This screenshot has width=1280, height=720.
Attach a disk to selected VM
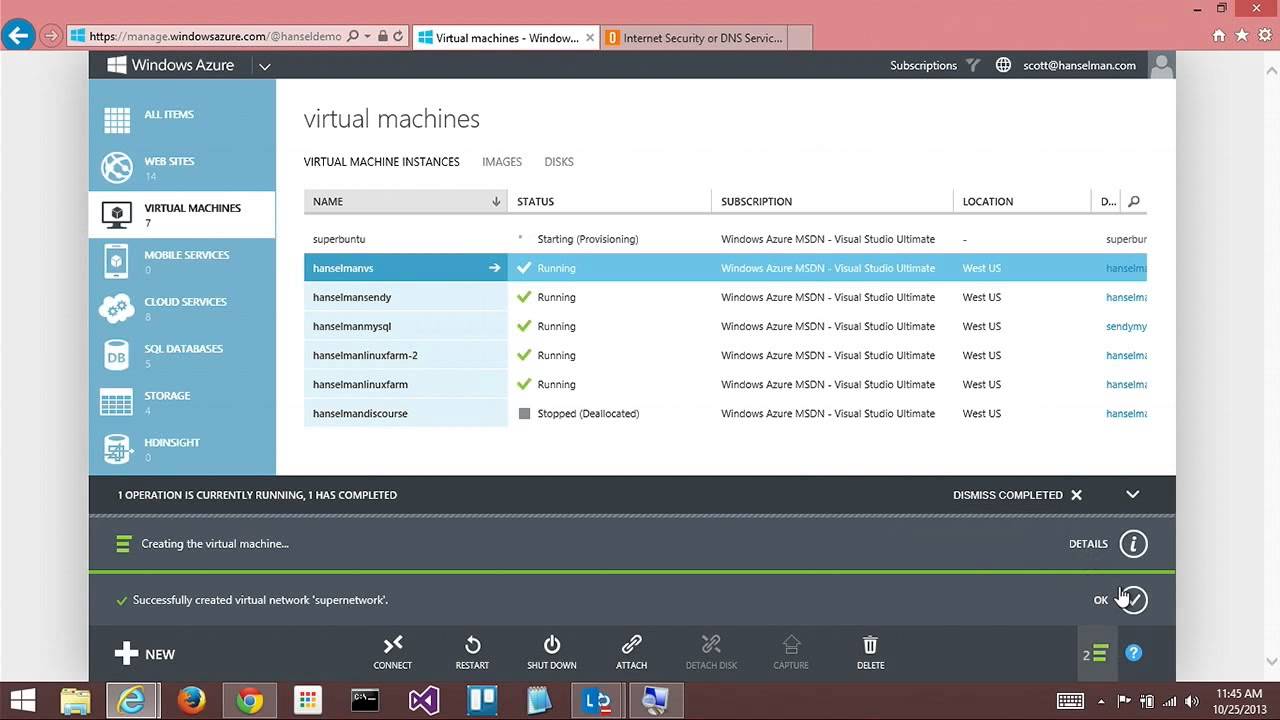point(631,653)
